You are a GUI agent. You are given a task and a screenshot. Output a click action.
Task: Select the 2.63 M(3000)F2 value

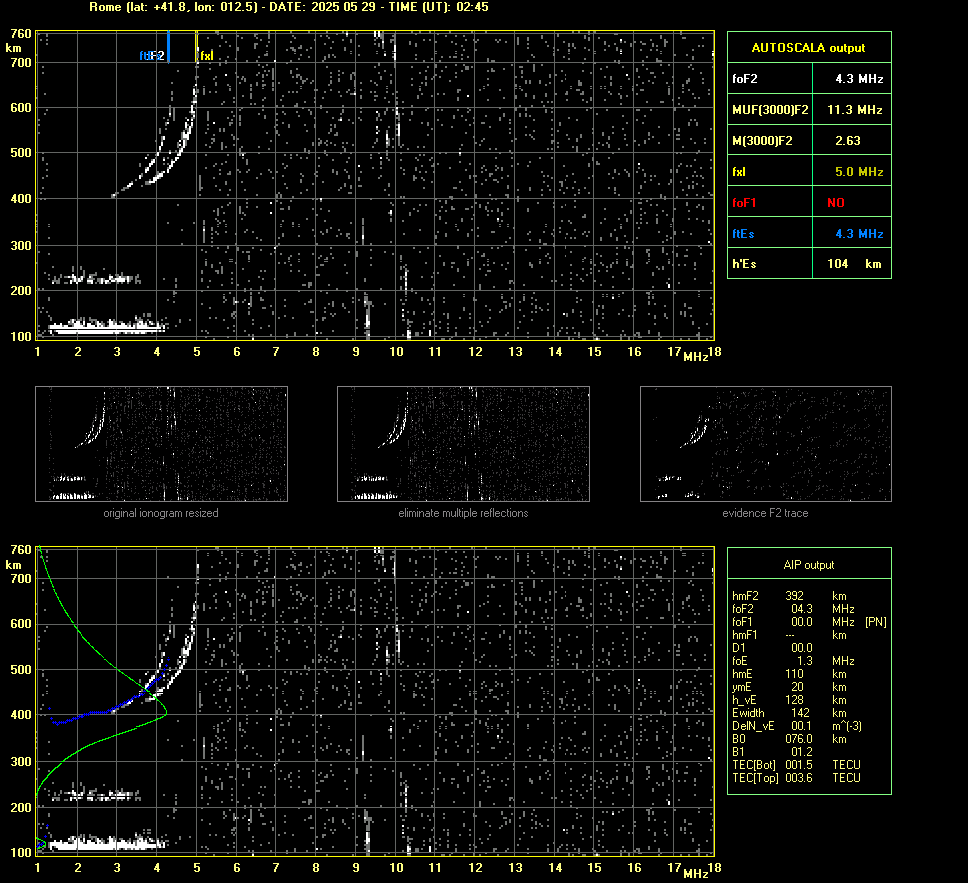point(848,141)
